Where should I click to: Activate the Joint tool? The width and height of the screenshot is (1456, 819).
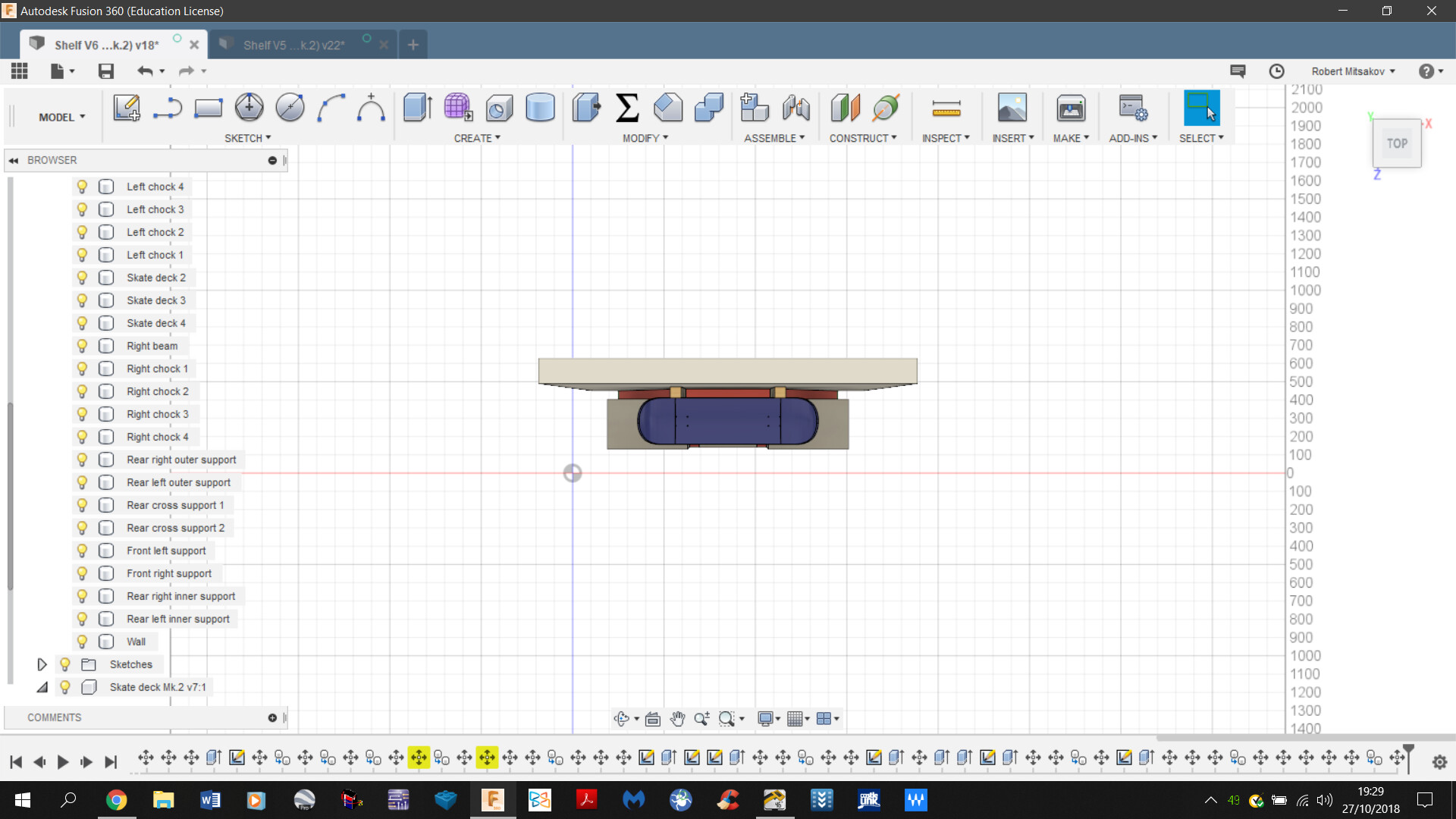[x=795, y=108]
